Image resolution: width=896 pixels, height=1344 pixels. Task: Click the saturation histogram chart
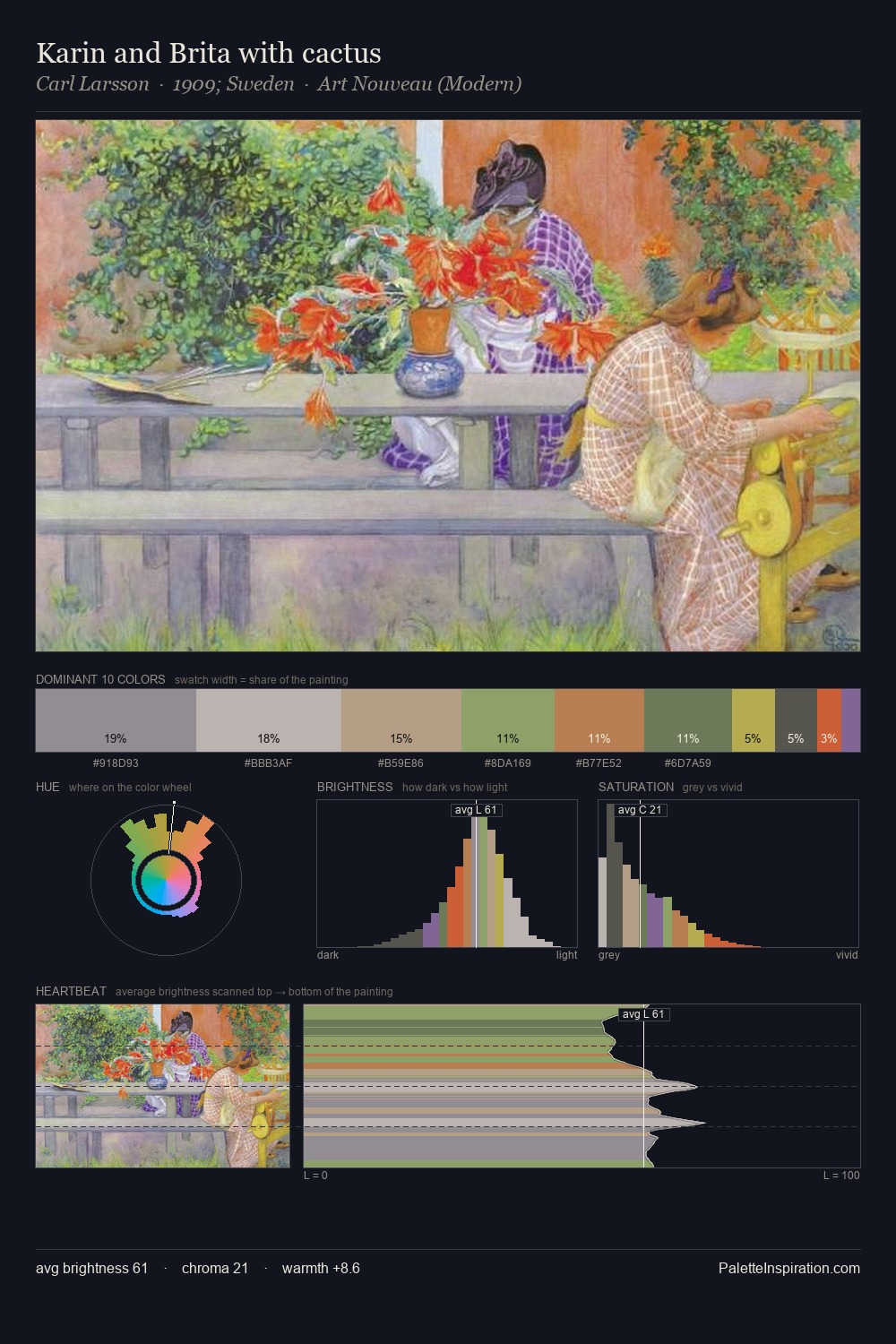pos(728,874)
